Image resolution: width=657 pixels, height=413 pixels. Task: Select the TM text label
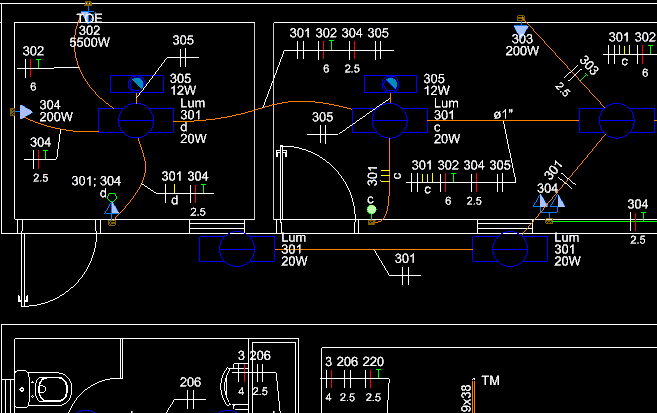tap(490, 381)
